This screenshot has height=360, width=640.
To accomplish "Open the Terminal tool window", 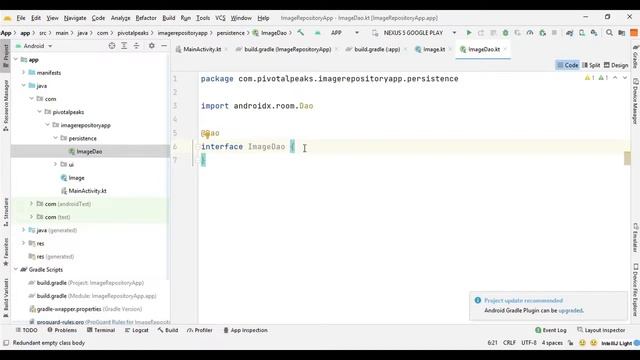I will 101,330.
